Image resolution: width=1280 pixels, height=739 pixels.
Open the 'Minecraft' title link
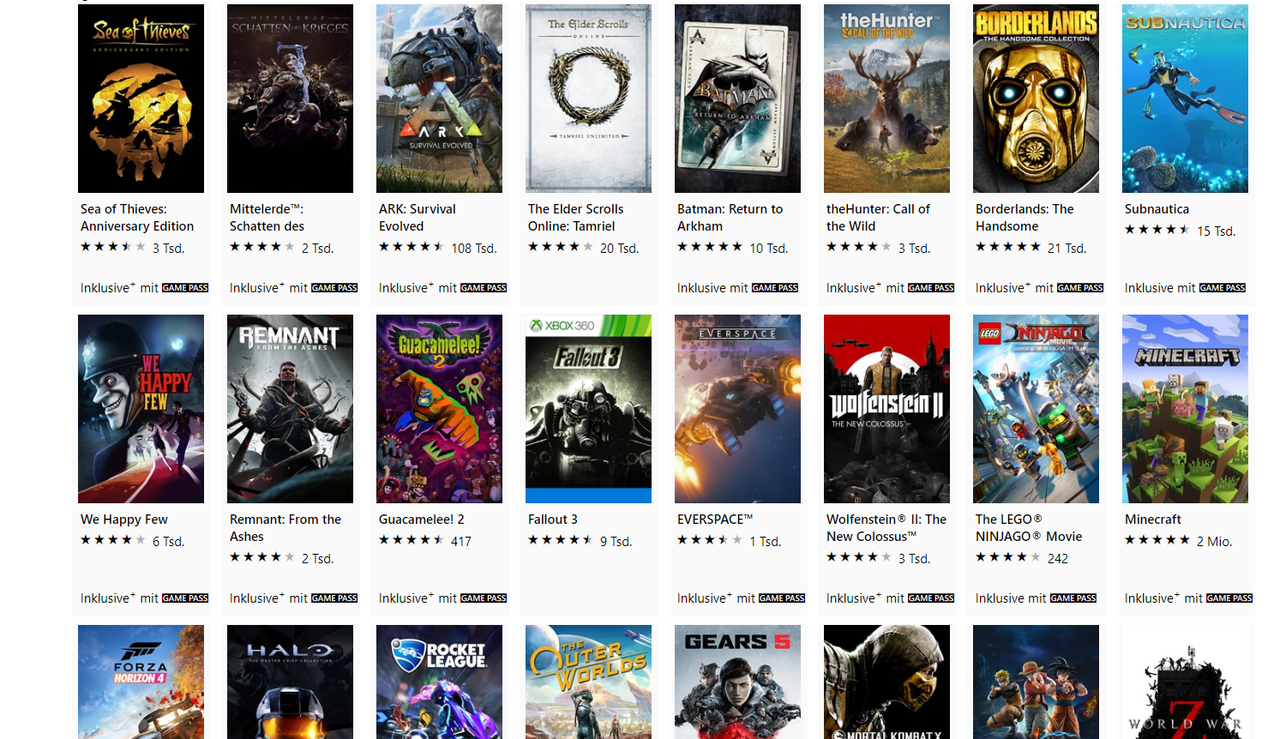[1153, 519]
